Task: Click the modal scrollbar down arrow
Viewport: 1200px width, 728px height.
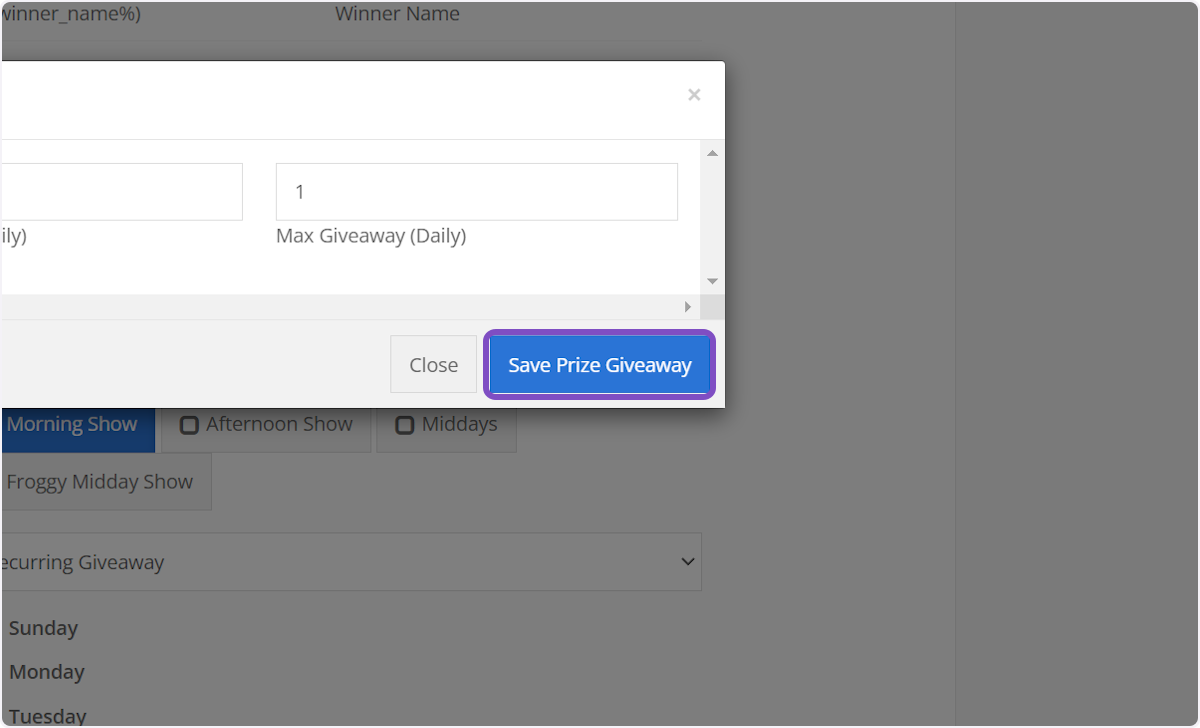Action: (x=711, y=280)
